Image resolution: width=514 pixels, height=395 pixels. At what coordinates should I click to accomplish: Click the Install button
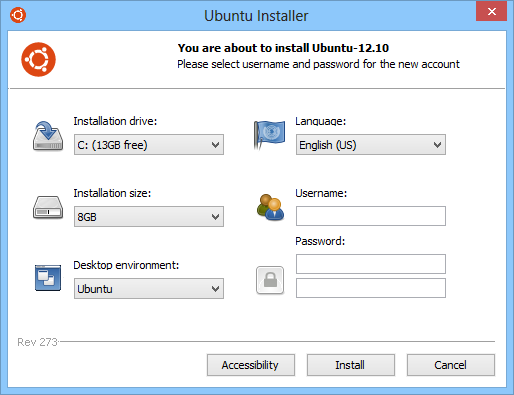(351, 365)
